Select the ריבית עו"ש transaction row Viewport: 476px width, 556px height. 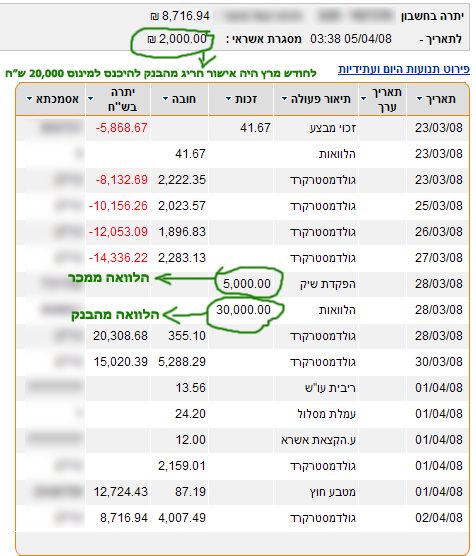[x=243, y=388]
